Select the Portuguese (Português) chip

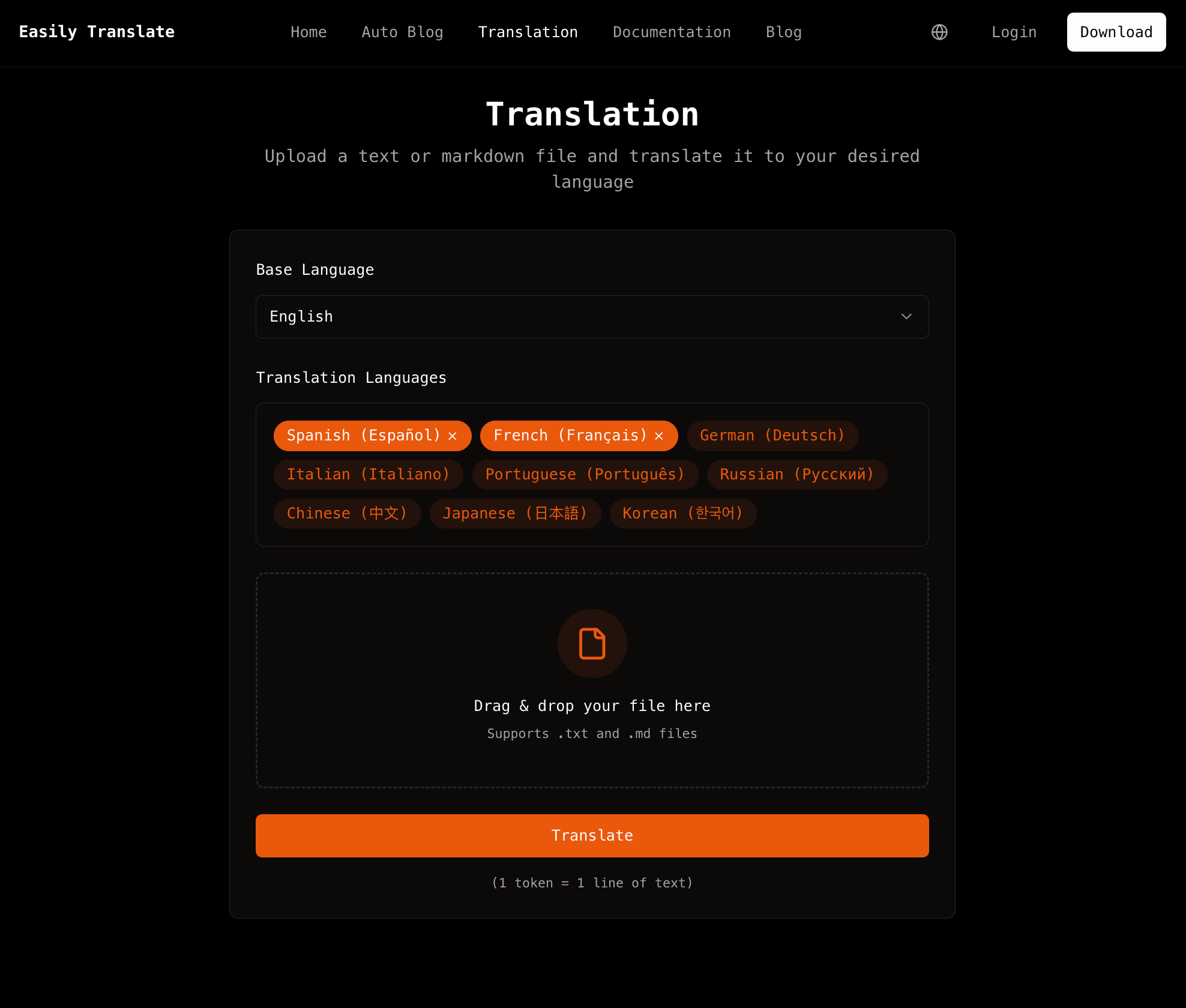click(x=585, y=474)
